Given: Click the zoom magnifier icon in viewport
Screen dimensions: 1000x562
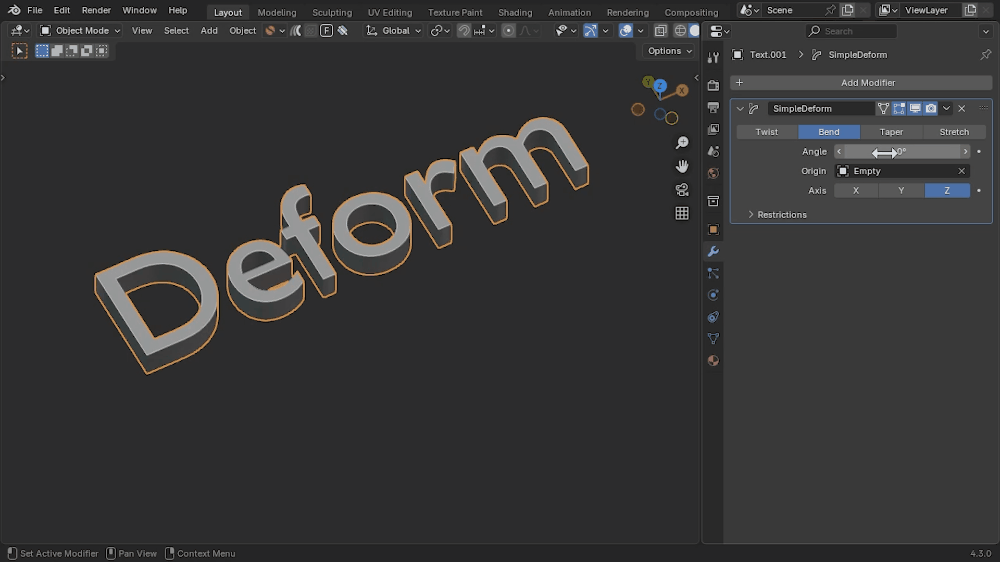Looking at the screenshot, I should point(682,142).
